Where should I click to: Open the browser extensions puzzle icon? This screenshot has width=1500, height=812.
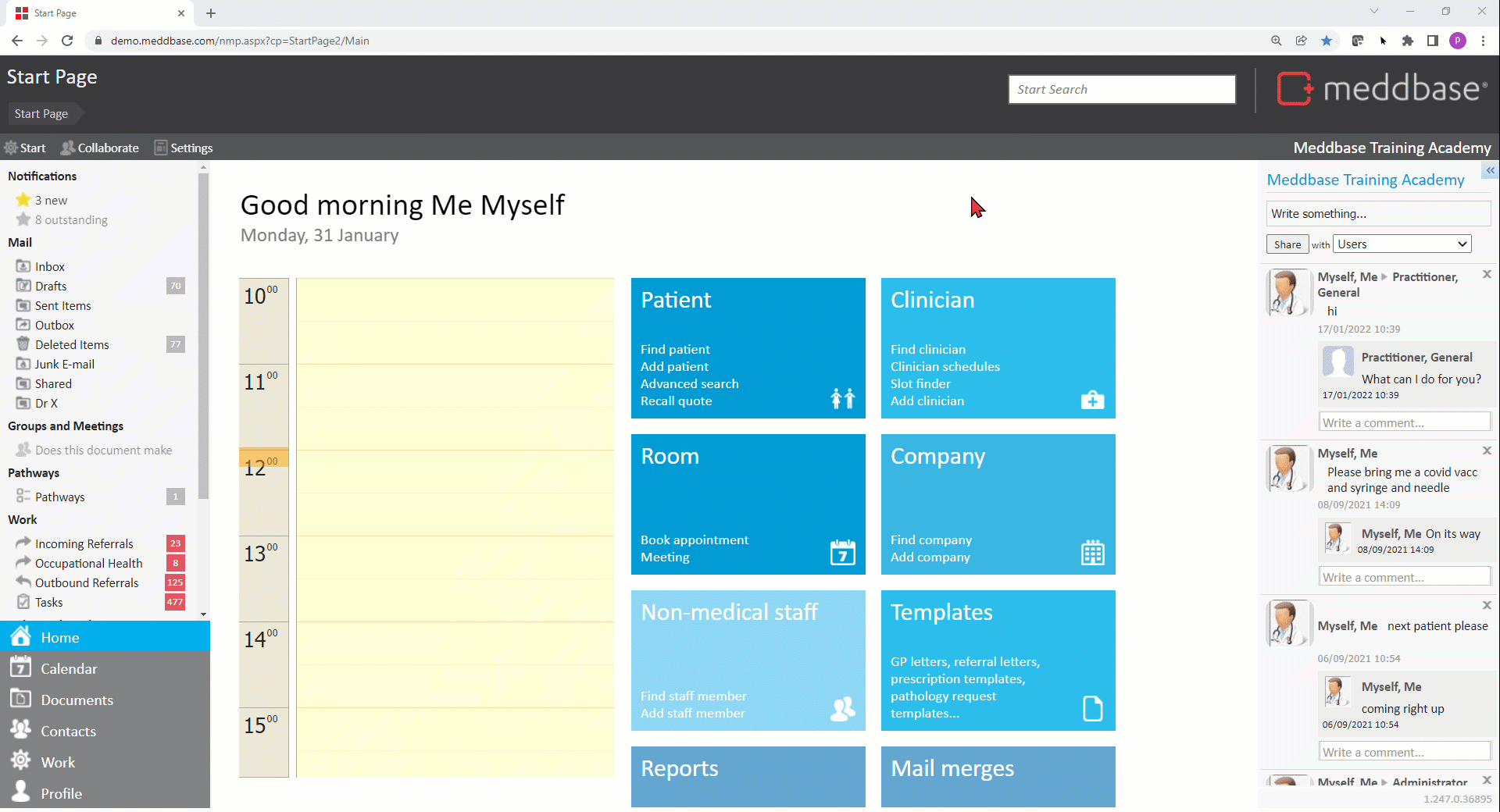point(1408,41)
